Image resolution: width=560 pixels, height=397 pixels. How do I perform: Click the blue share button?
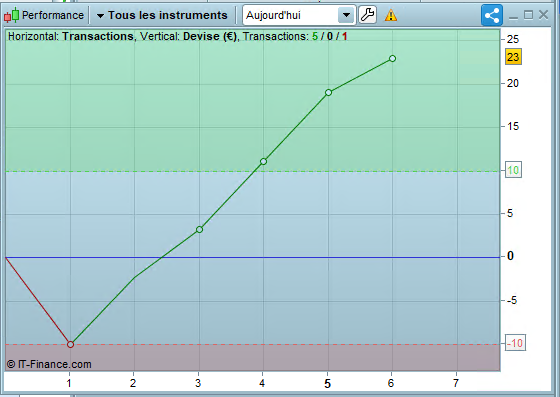[492, 15]
